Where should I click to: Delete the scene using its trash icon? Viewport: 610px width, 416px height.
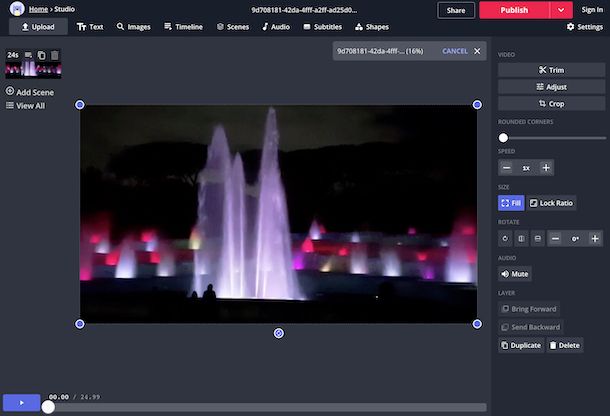coord(55,55)
